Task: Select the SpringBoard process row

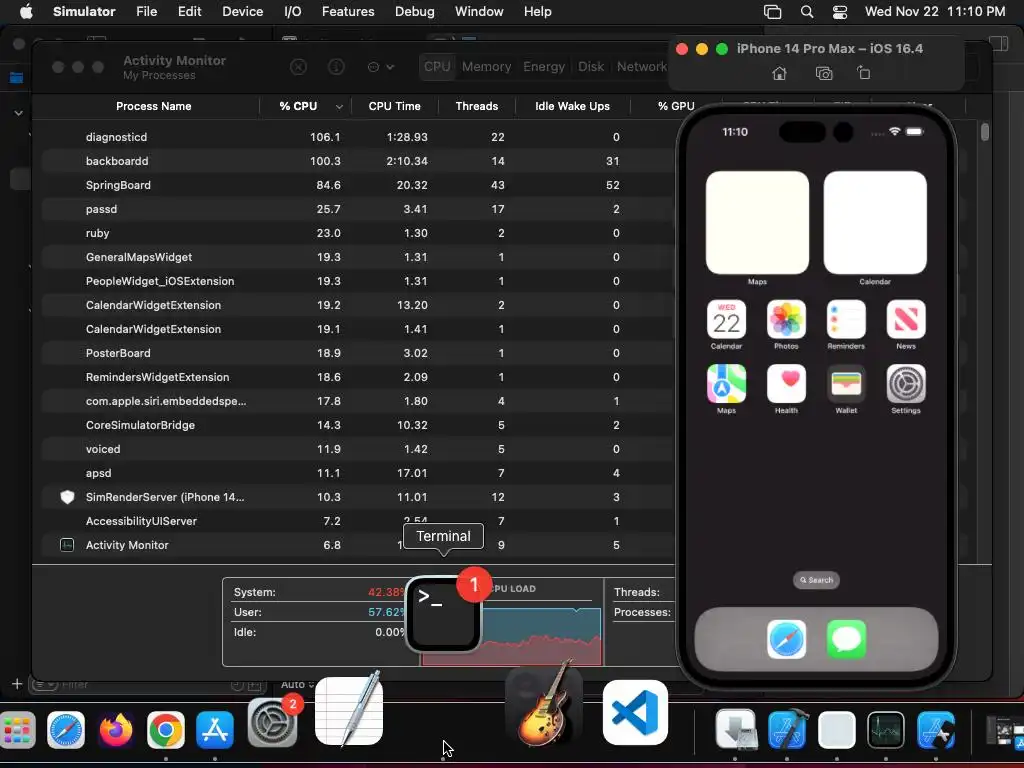Action: point(358,185)
